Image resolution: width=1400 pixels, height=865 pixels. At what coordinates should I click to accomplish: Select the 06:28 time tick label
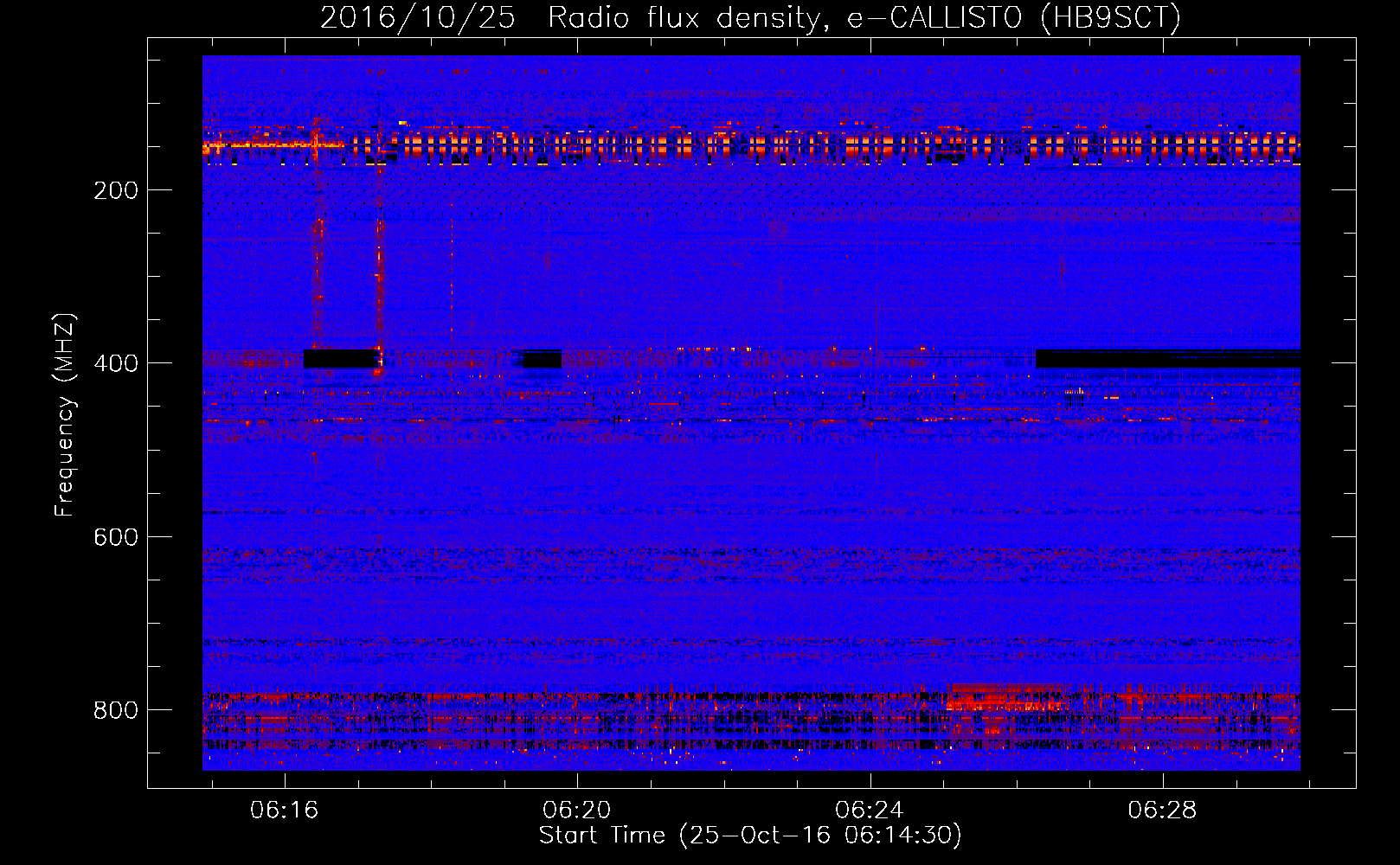pyautogui.click(x=1162, y=810)
